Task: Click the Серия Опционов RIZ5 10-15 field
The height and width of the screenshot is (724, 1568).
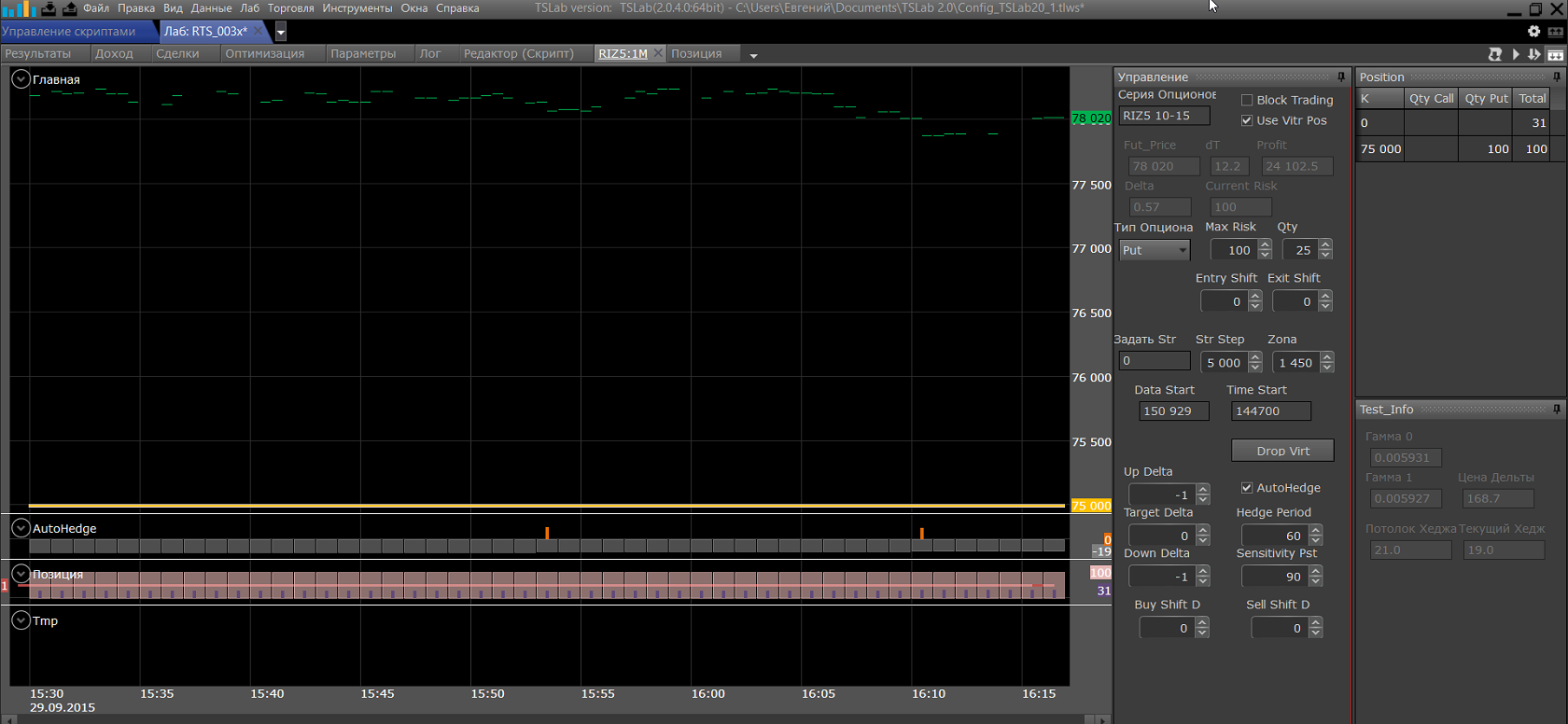Action: [x=1164, y=116]
